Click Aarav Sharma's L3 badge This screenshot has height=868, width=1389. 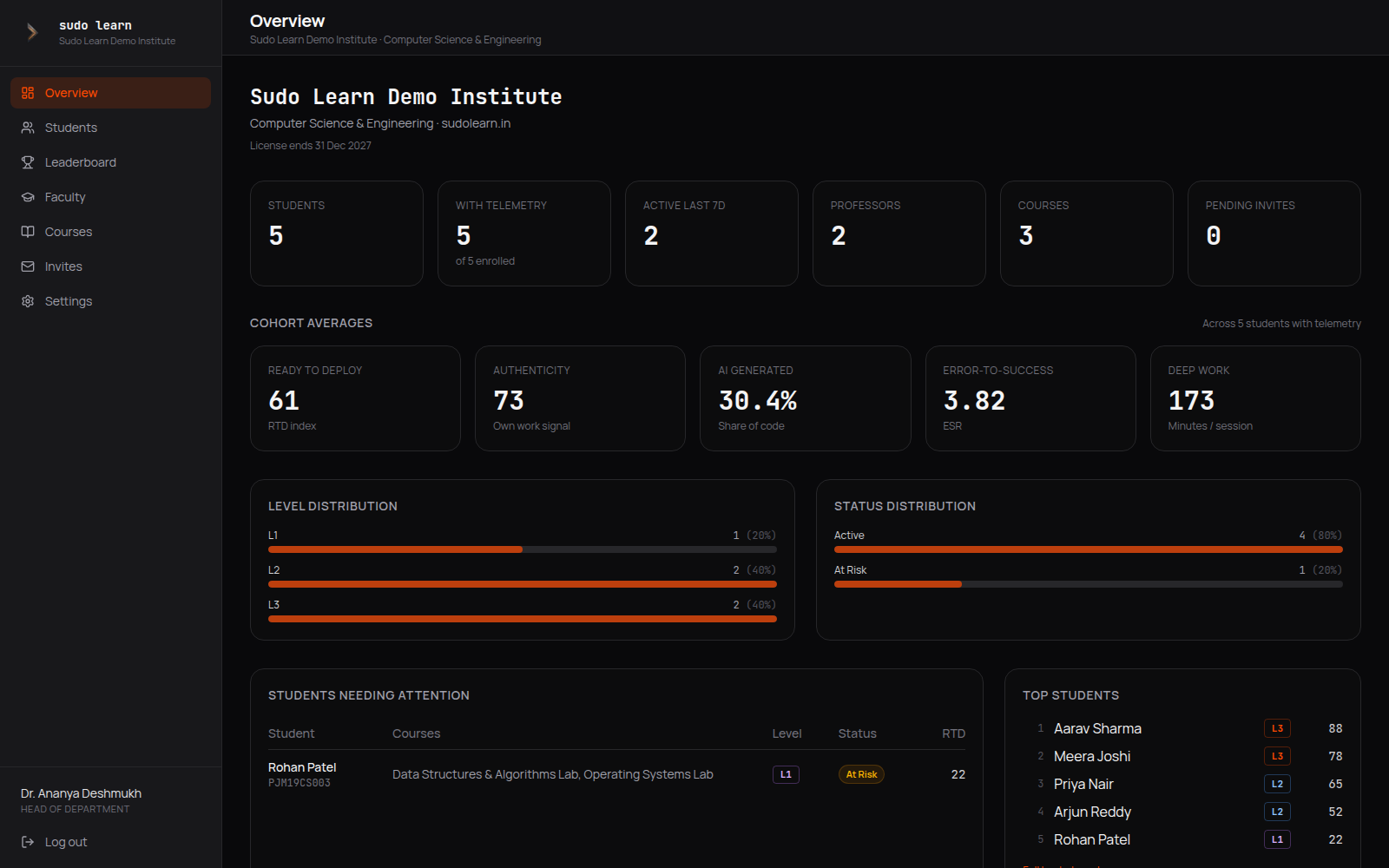click(1277, 728)
